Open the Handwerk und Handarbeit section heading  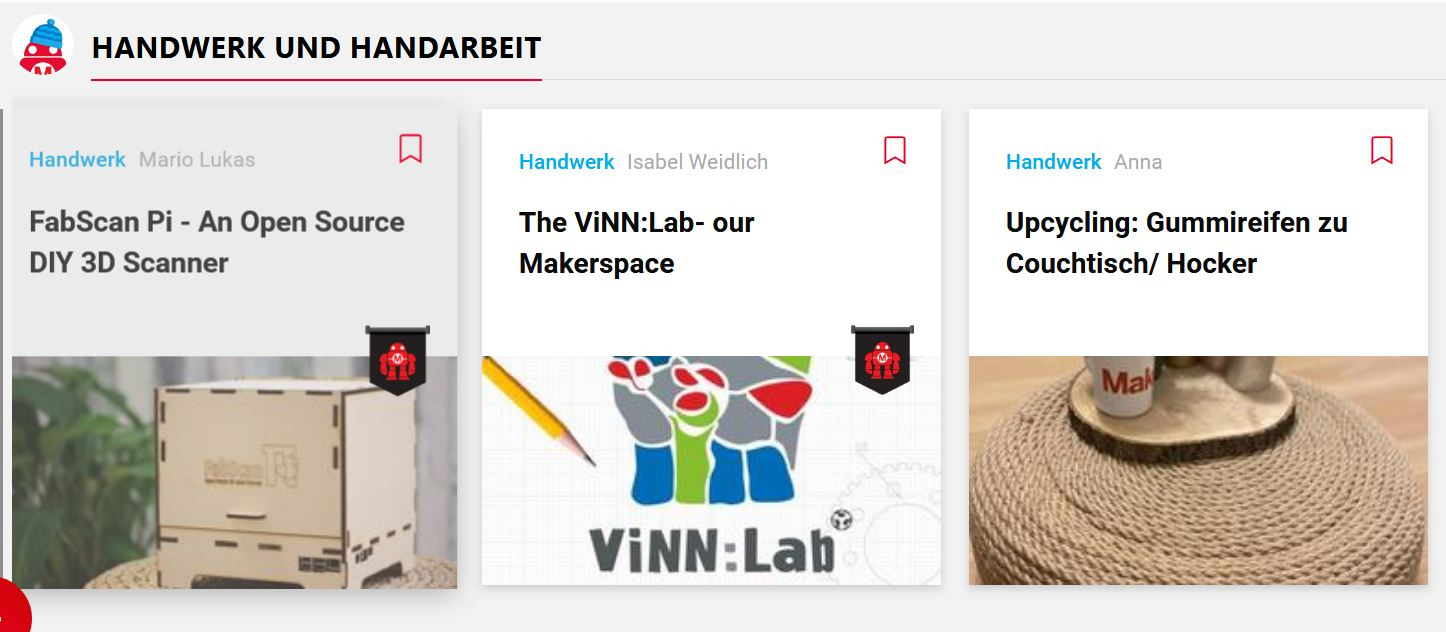point(316,47)
